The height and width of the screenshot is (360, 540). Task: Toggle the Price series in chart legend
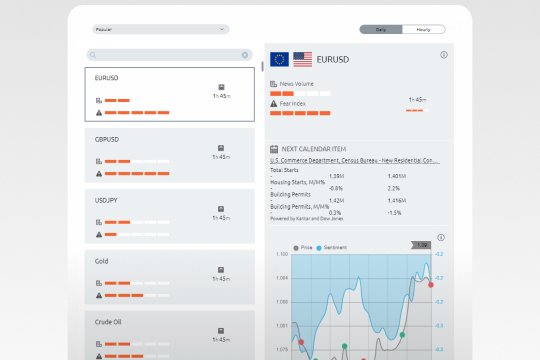tap(303, 248)
